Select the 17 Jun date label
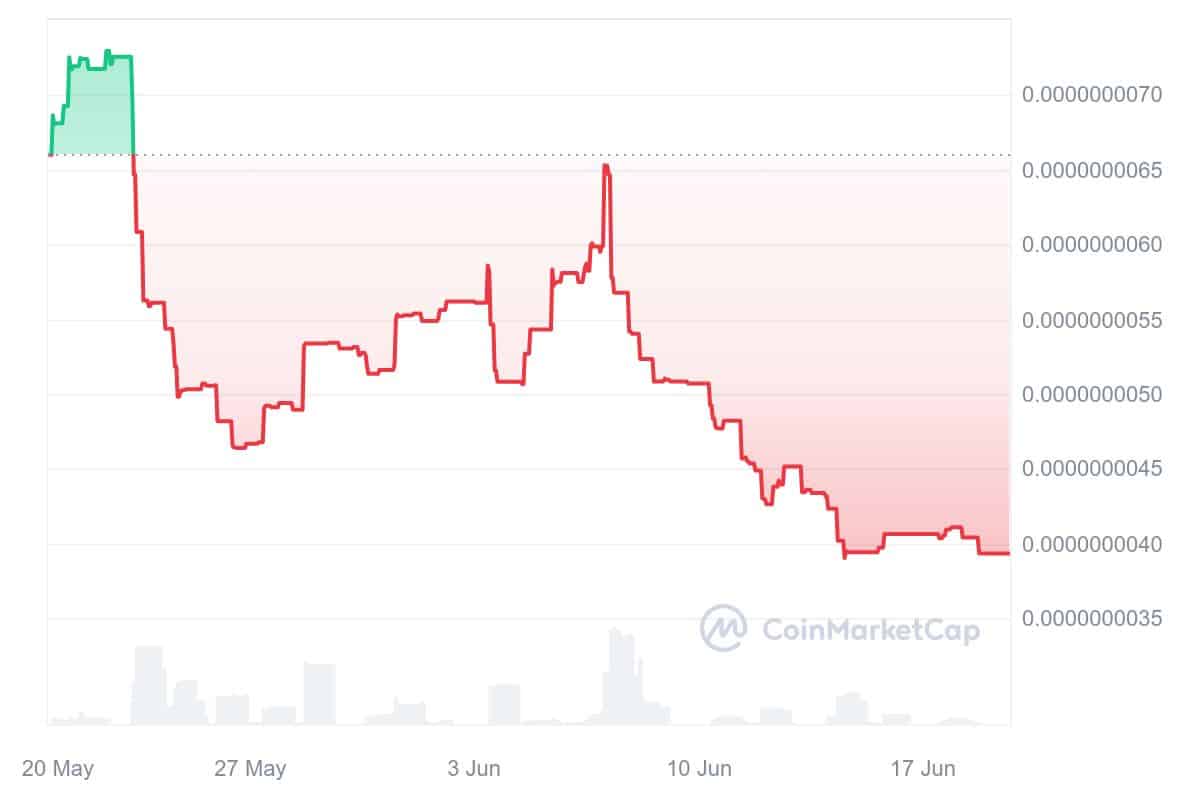 pos(923,769)
